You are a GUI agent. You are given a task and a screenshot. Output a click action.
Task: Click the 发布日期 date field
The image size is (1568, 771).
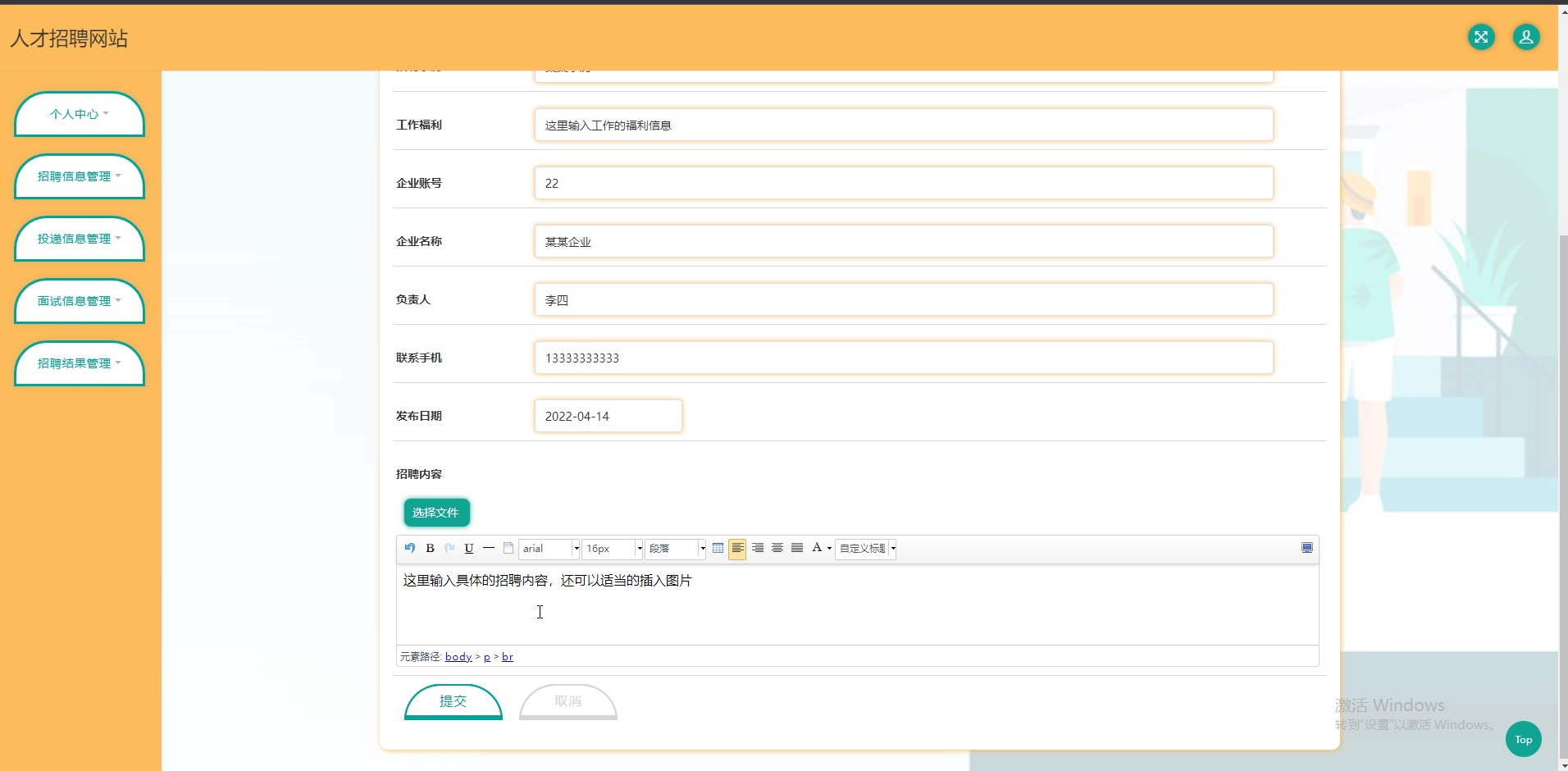point(608,416)
